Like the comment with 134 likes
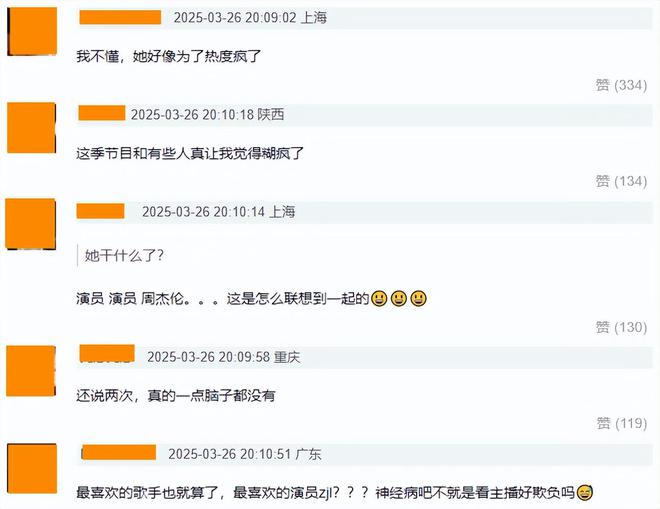 [x=621, y=181]
